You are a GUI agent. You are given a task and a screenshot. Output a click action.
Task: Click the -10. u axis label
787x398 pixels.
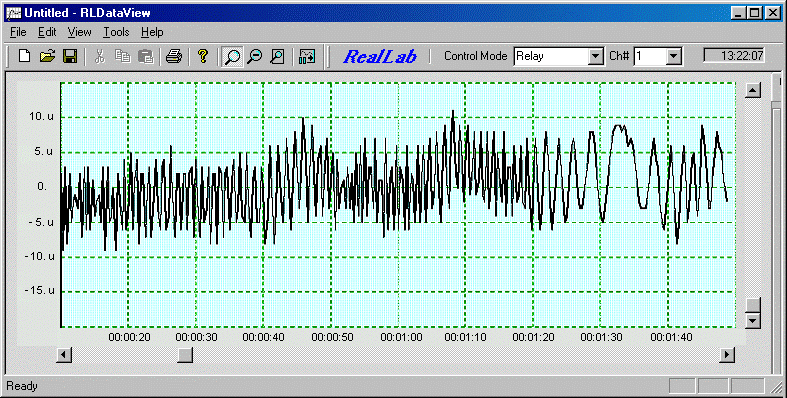(40, 256)
